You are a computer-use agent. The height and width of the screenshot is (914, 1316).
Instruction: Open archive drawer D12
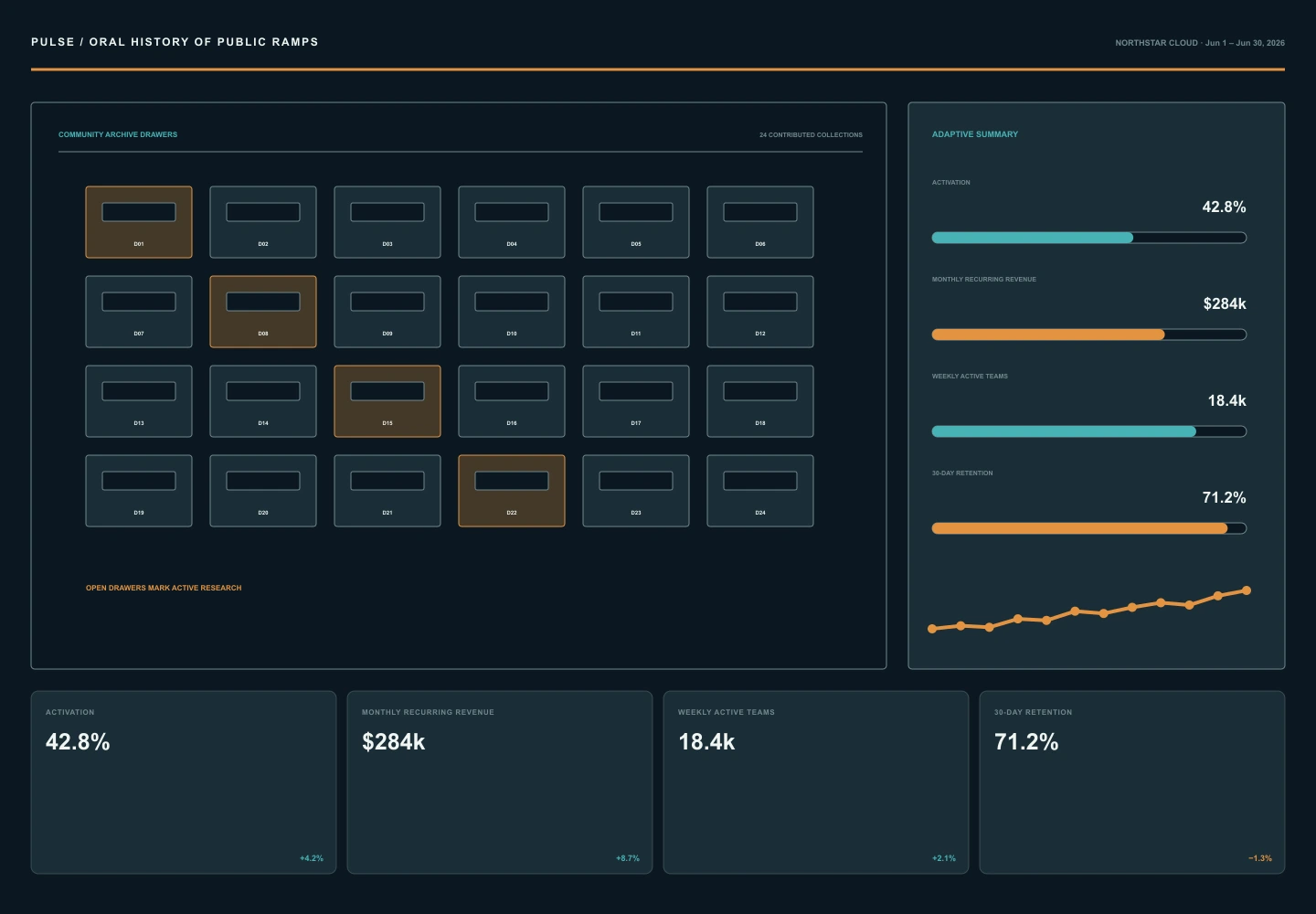[760, 312]
